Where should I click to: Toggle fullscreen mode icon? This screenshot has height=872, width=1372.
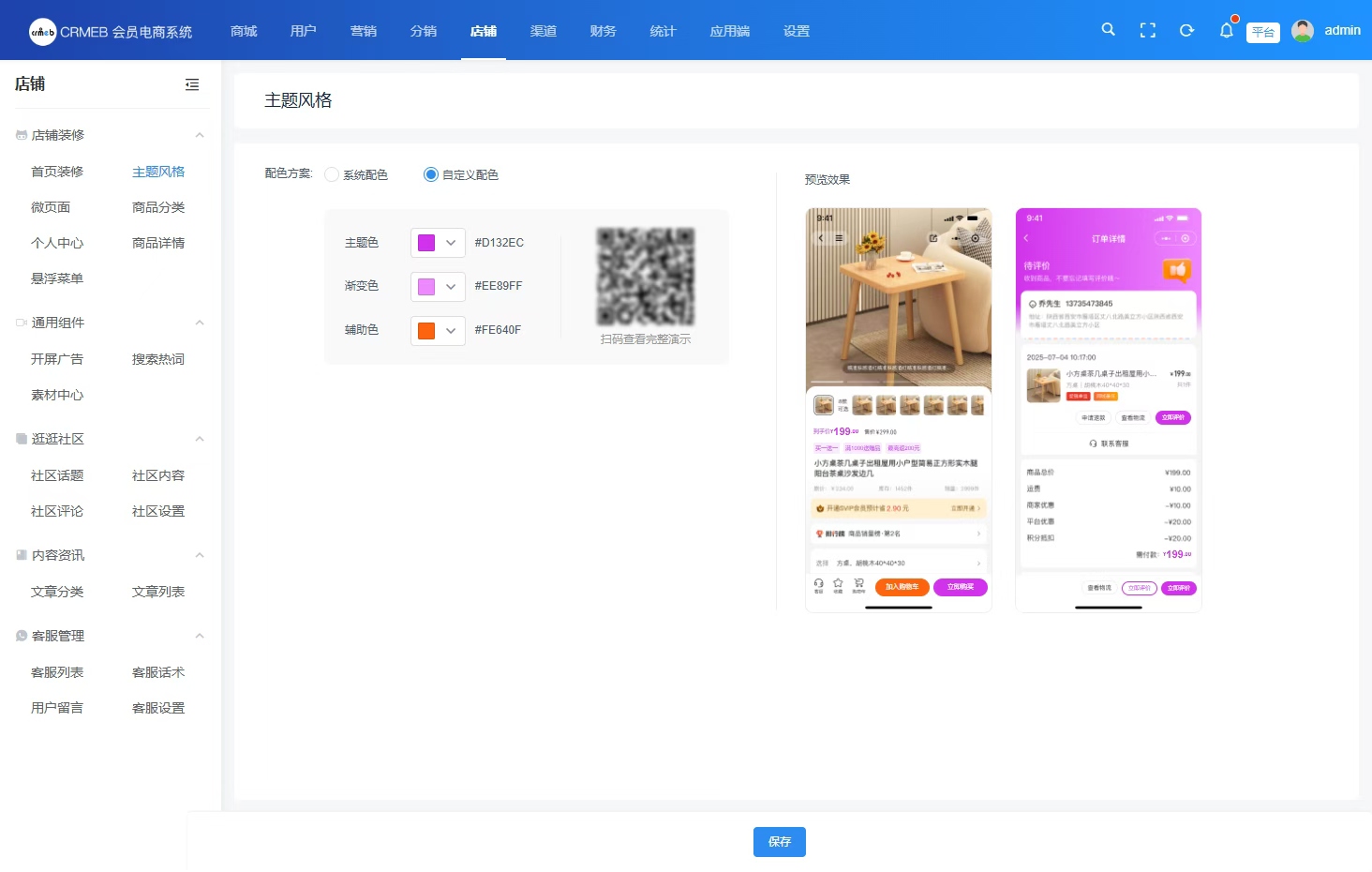[1147, 31]
